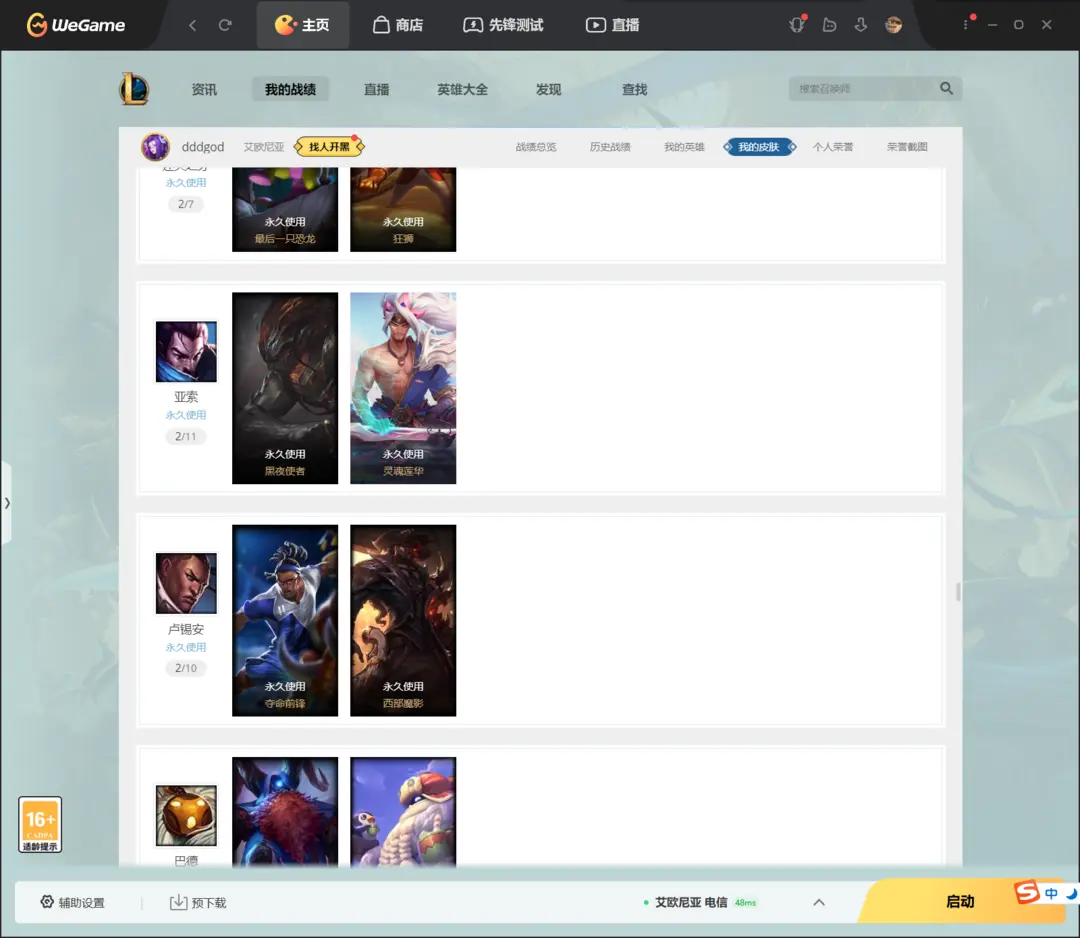This screenshot has width=1080, height=938.
Task: Open the 最后一只恐龙 skin card
Action: click(x=285, y=209)
